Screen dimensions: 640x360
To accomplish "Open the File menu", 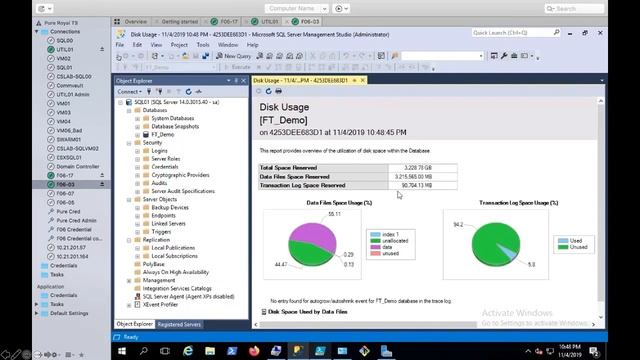I will pyautogui.click(x=120, y=45).
